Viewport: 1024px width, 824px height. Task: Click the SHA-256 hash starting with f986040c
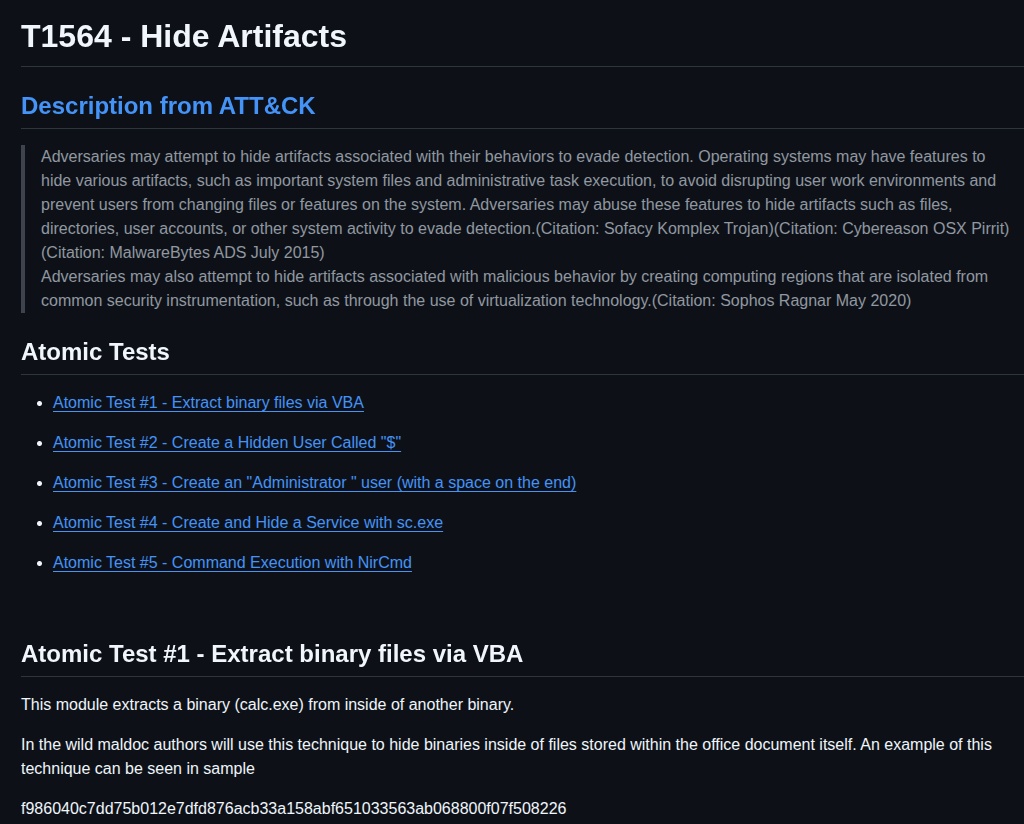coord(293,808)
